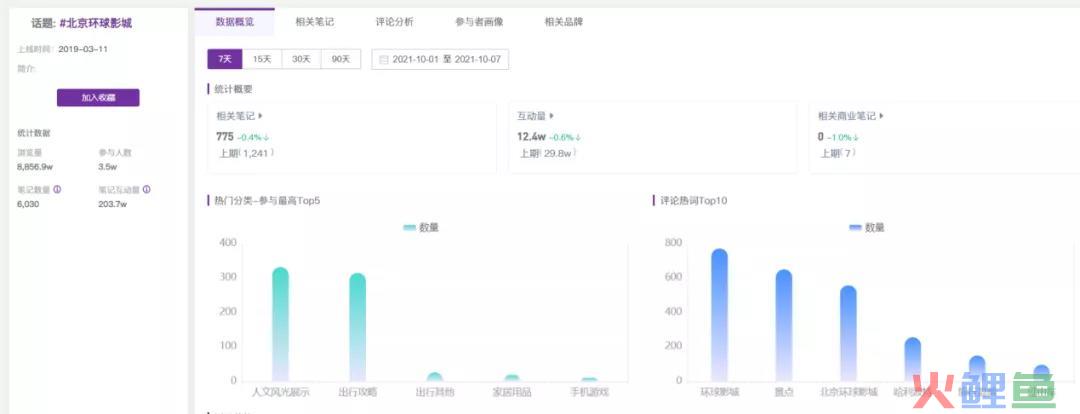Image resolution: width=1080 pixels, height=414 pixels.
Task: Click the 评论热词Top10 heading
Action: point(694,200)
